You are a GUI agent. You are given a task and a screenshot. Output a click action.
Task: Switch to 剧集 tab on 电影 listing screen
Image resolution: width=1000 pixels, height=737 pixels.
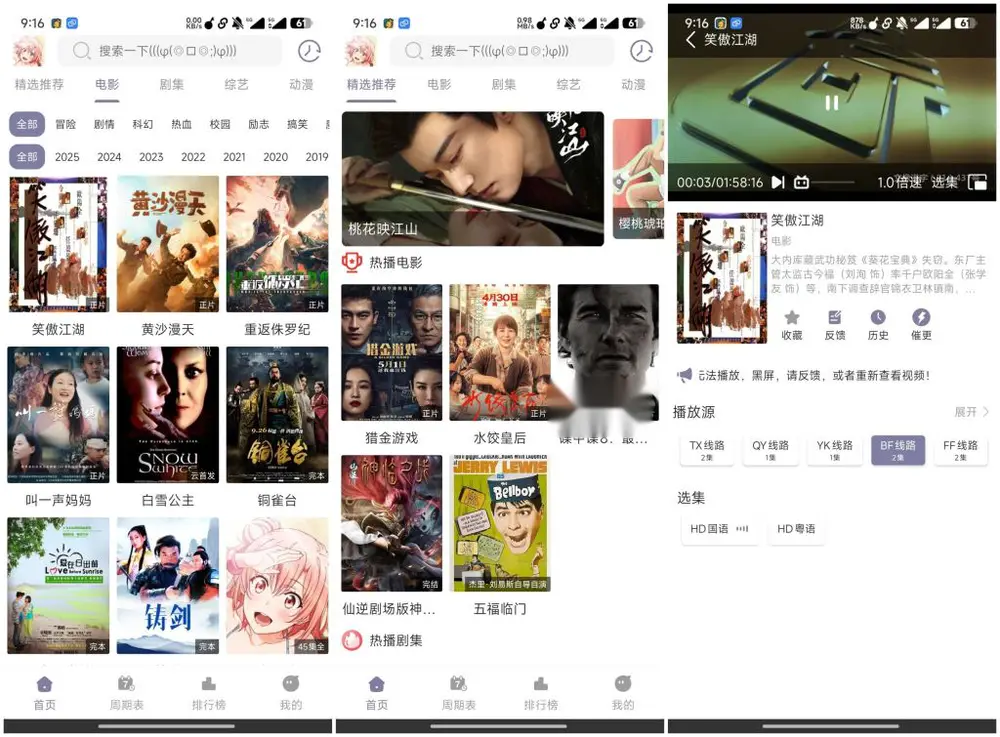pyautogui.click(x=172, y=84)
